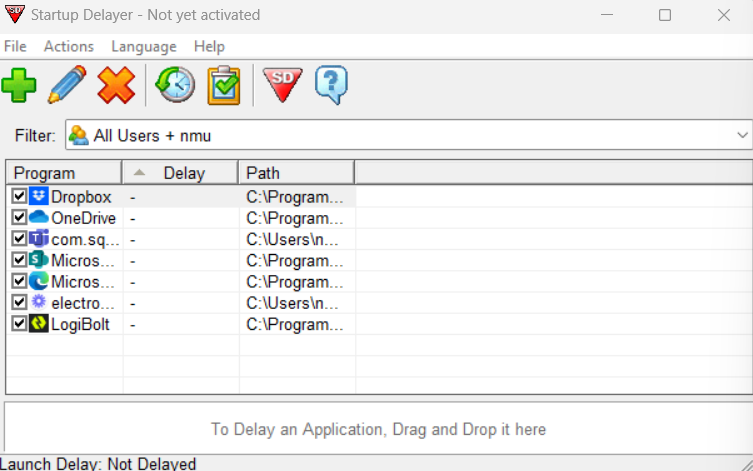Click the Dropbox program icon

click(x=38, y=196)
